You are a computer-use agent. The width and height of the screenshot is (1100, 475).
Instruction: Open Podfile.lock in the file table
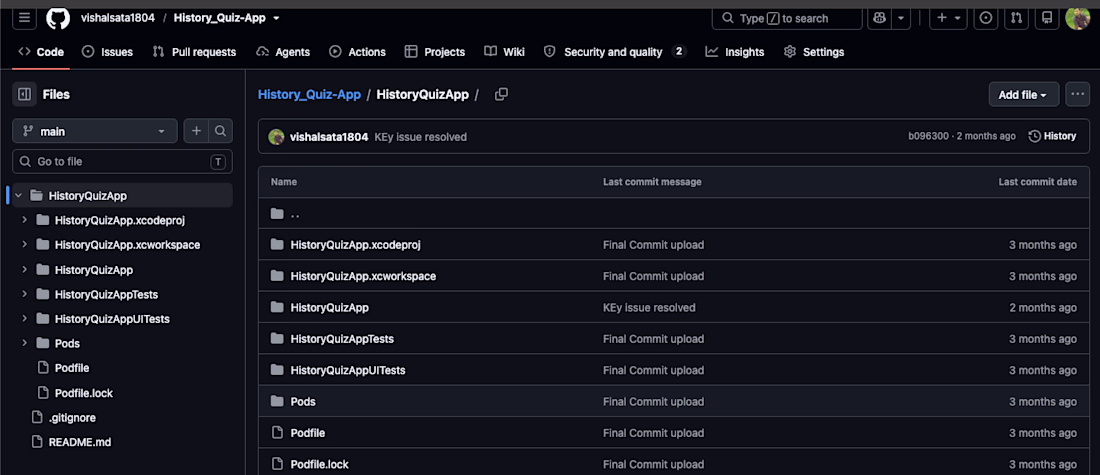click(319, 464)
